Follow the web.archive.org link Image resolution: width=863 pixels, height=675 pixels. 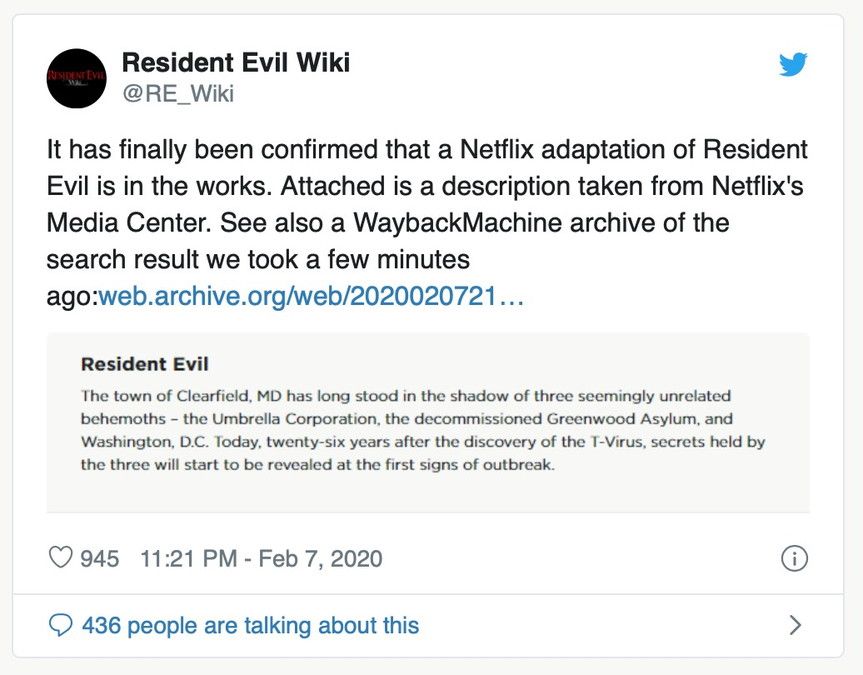coord(310,296)
